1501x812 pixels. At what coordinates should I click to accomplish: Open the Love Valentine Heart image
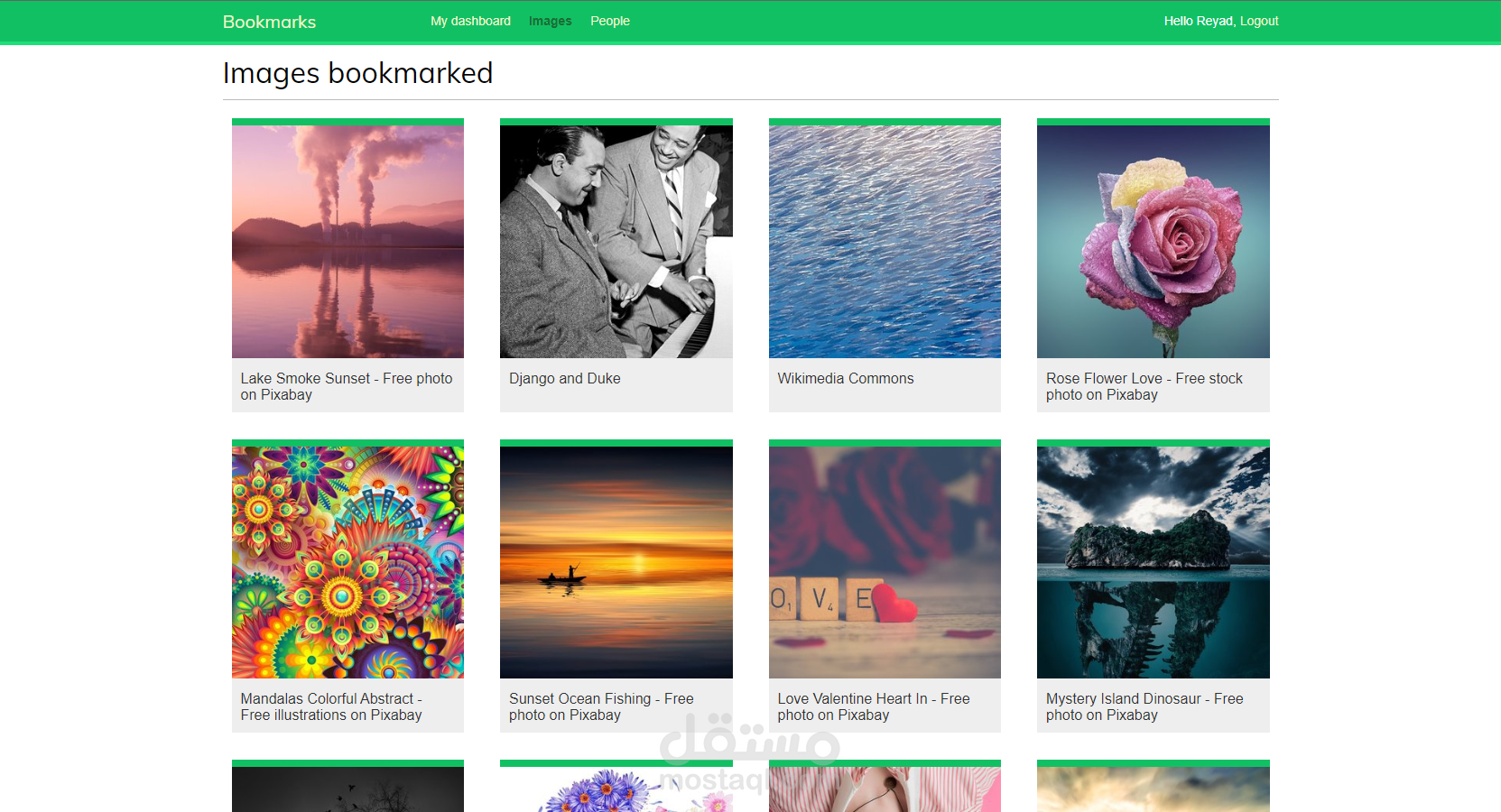(885, 562)
